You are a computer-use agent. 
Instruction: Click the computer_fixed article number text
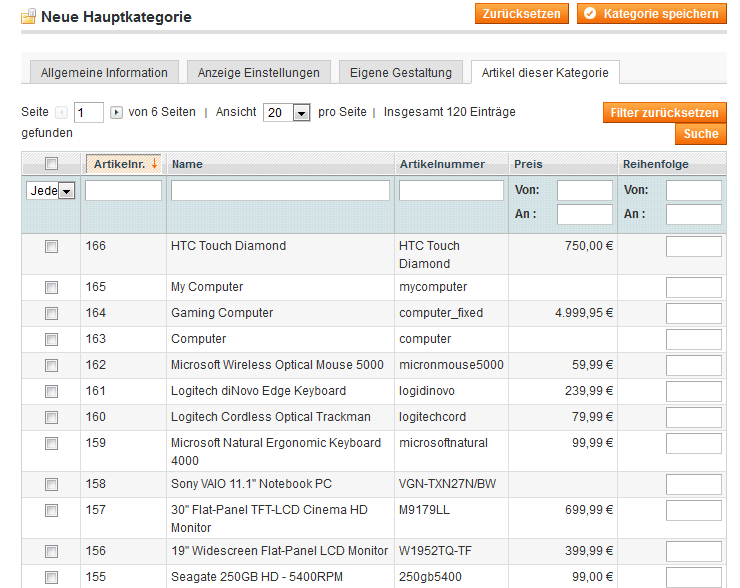click(441, 313)
